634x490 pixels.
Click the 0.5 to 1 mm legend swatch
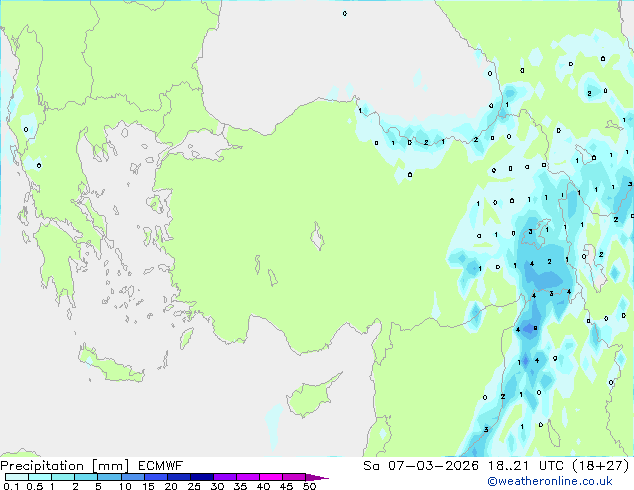(40, 477)
